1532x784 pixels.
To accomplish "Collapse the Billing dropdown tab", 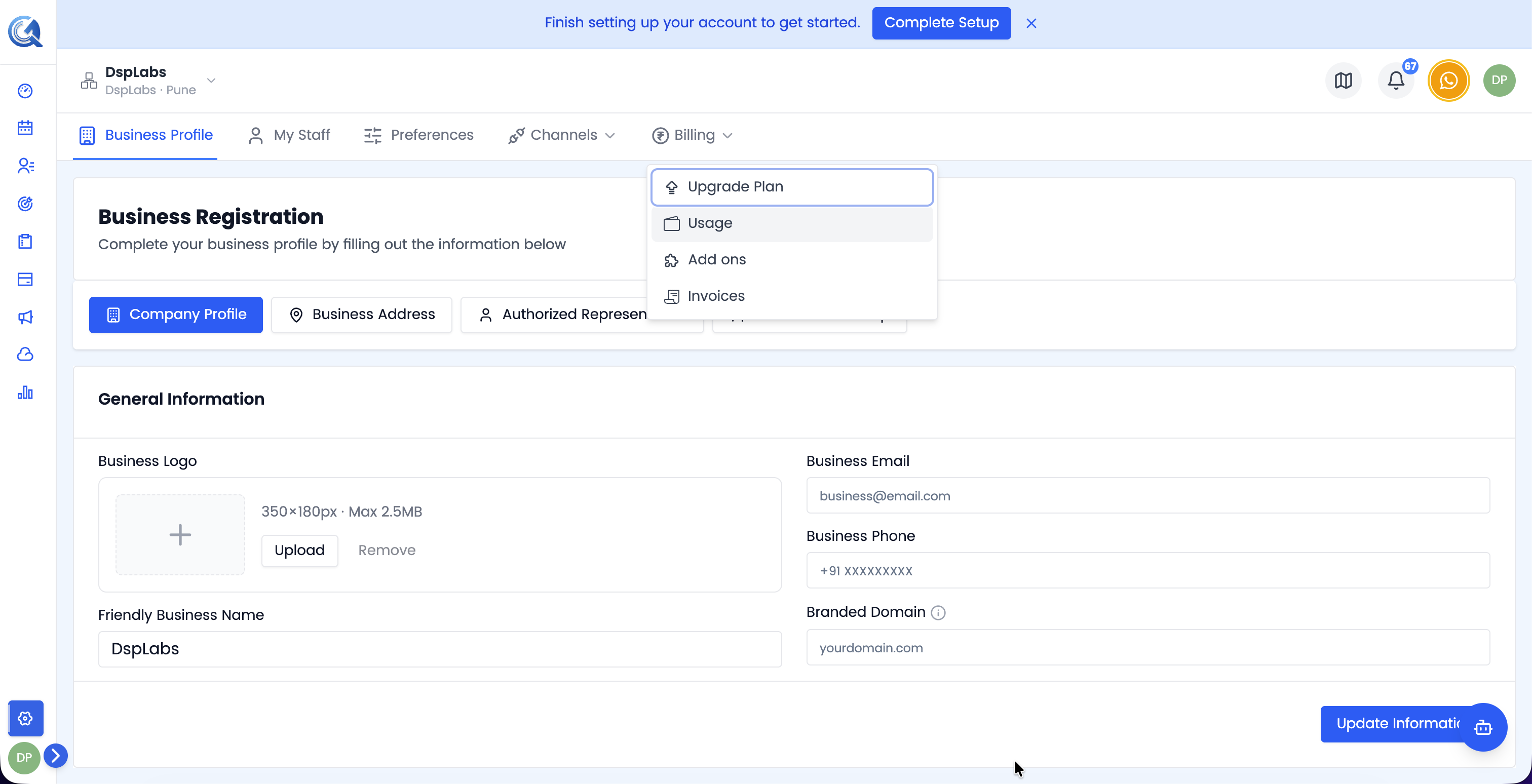I will 692,135.
